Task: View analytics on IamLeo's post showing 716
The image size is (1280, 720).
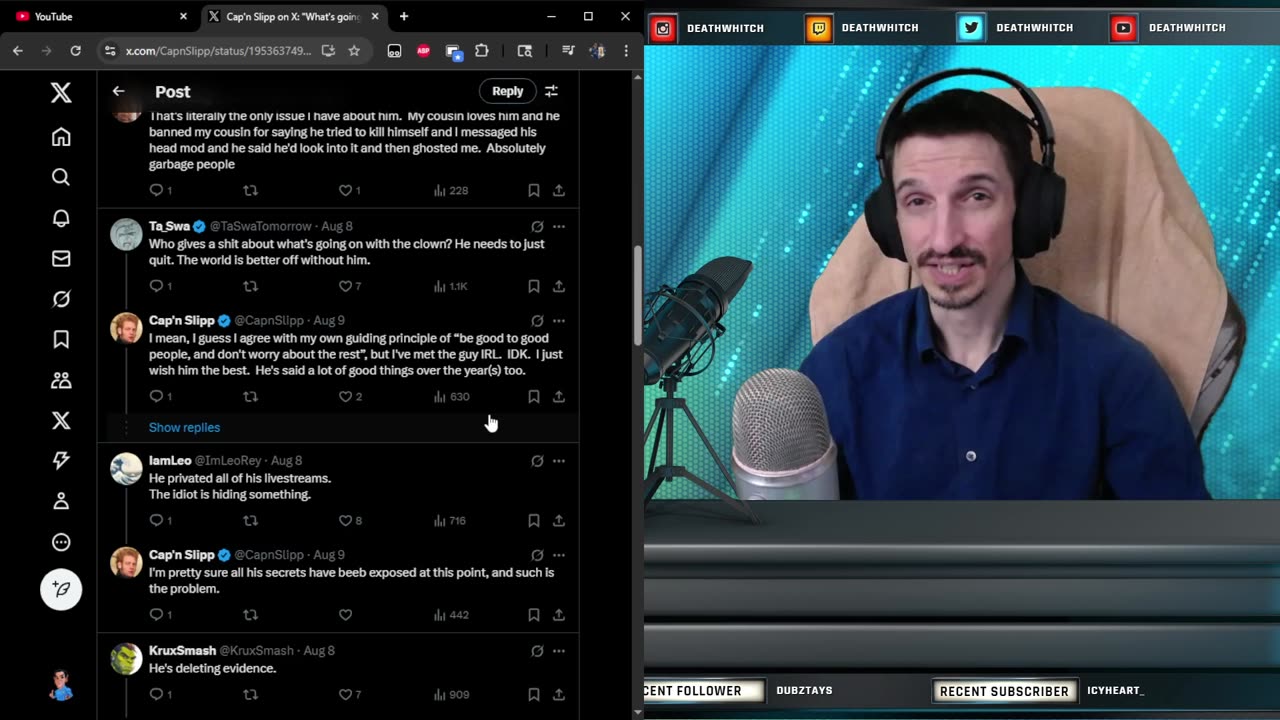Action: 450,520
